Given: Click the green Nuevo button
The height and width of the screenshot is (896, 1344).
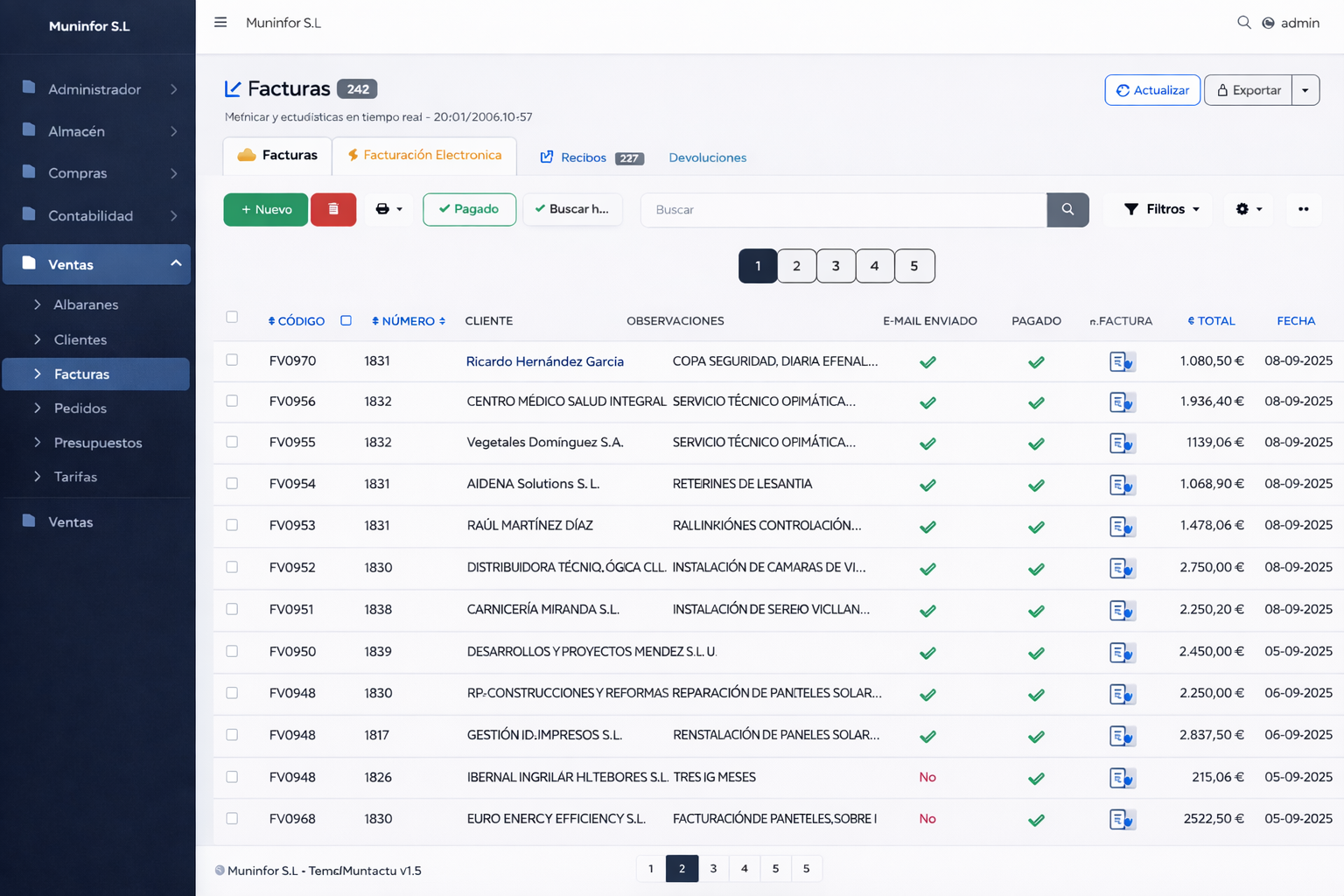Looking at the screenshot, I should 266,209.
